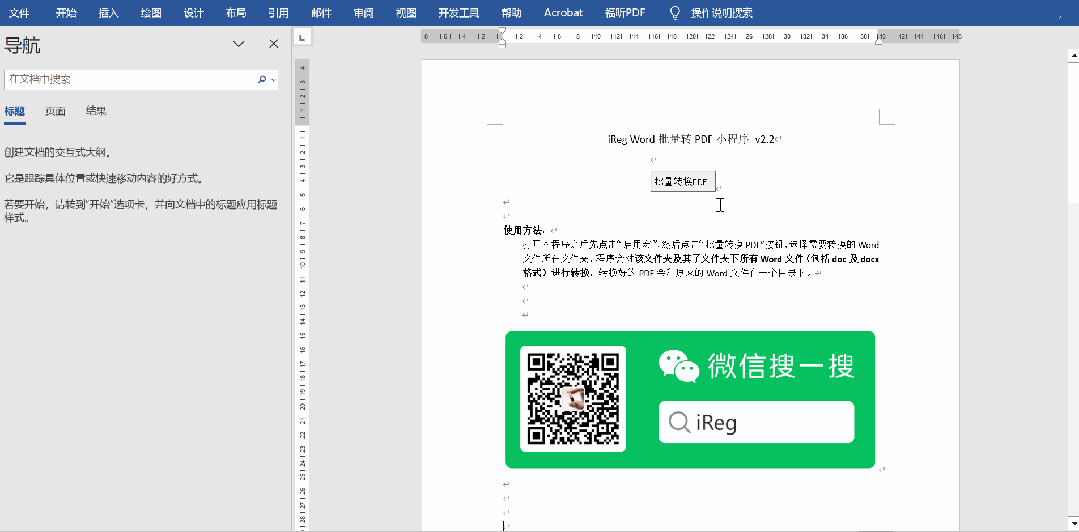Open the 视图 ribbon tab
1079x532 pixels.
click(406, 12)
